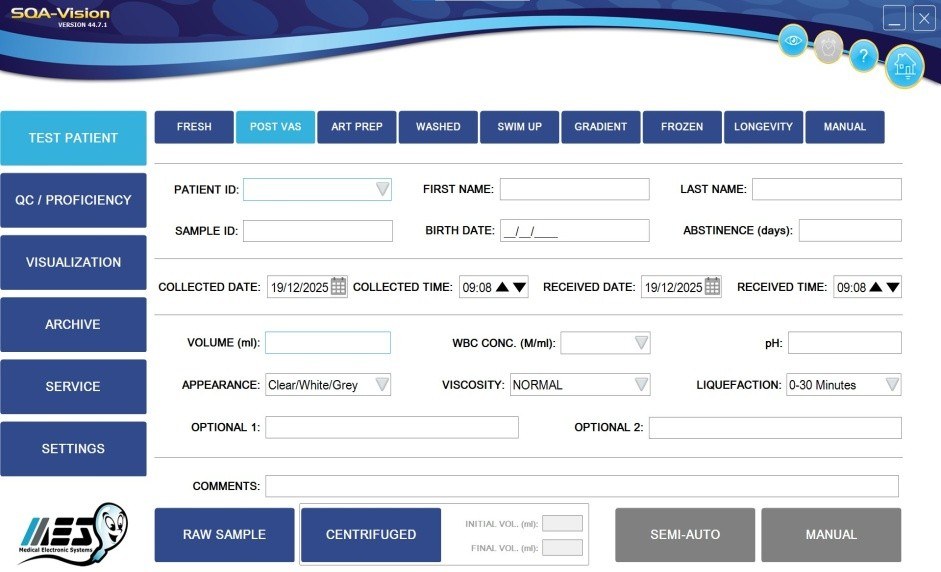Increase Collected Time with up arrow

(503, 287)
